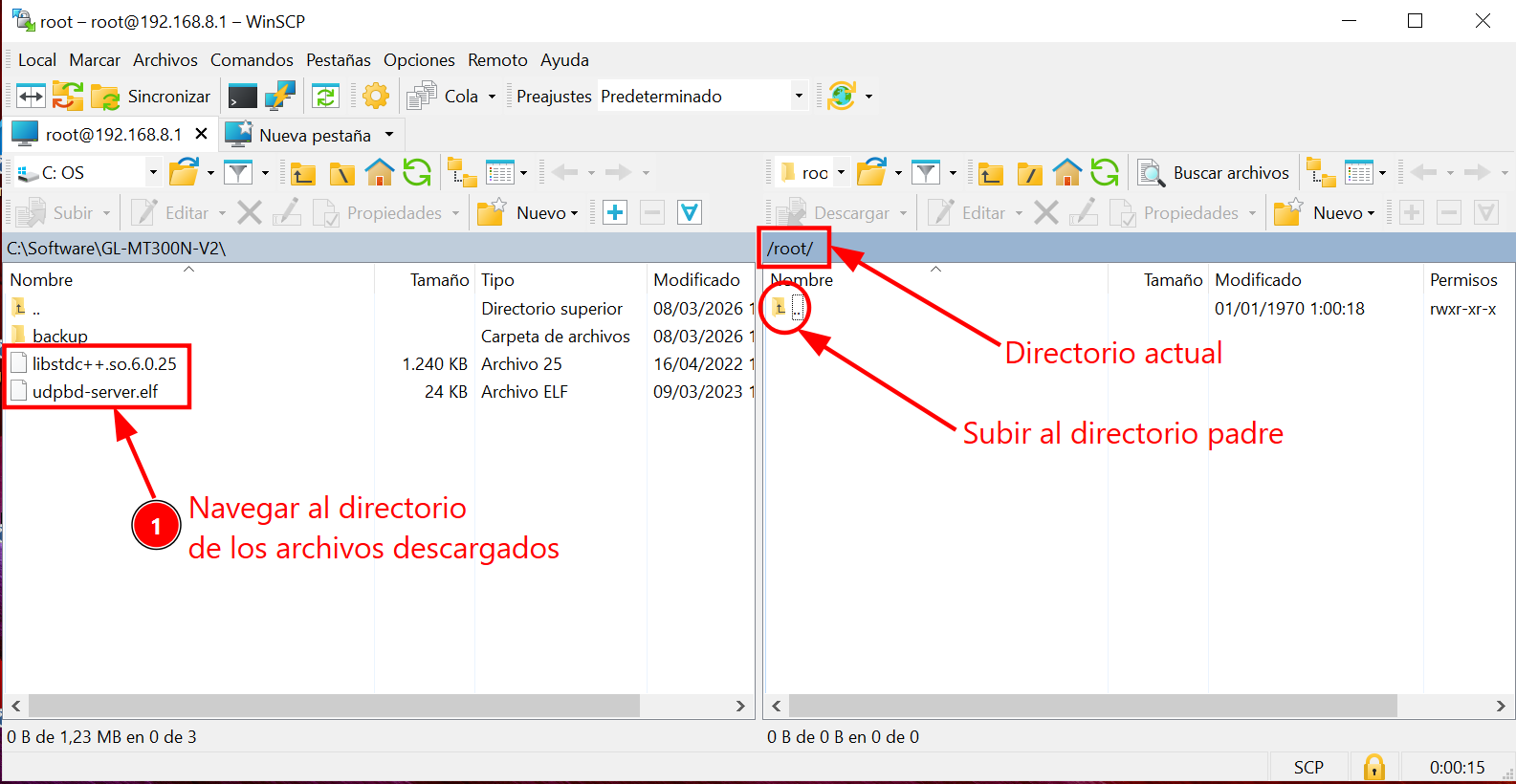Screen dimensions: 1516x784
Task: Click the lock icon in status bar
Action: coord(1374,767)
